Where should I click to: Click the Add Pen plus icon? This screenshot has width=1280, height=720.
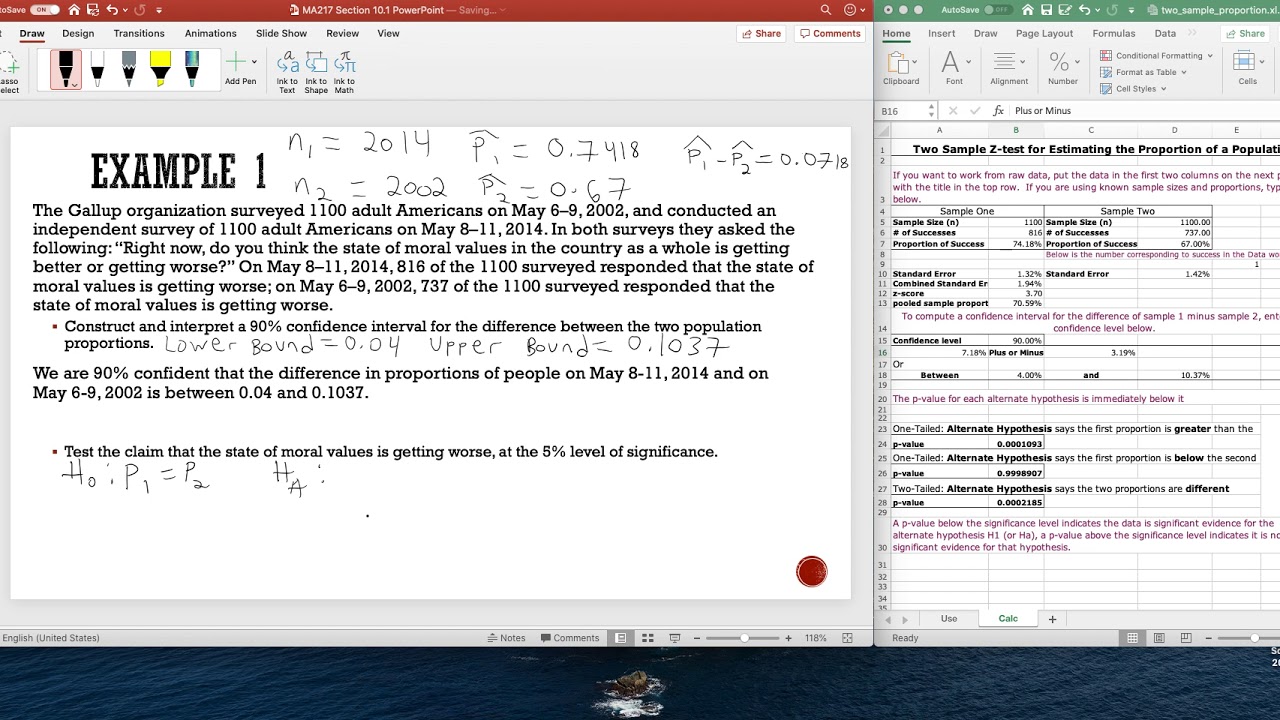coord(235,62)
